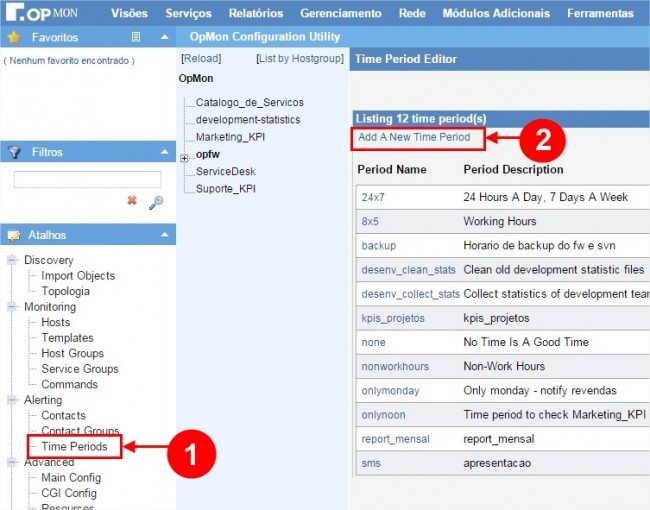Open the Módulos Adicionais menu
This screenshot has height=510, width=650.
(x=496, y=14)
